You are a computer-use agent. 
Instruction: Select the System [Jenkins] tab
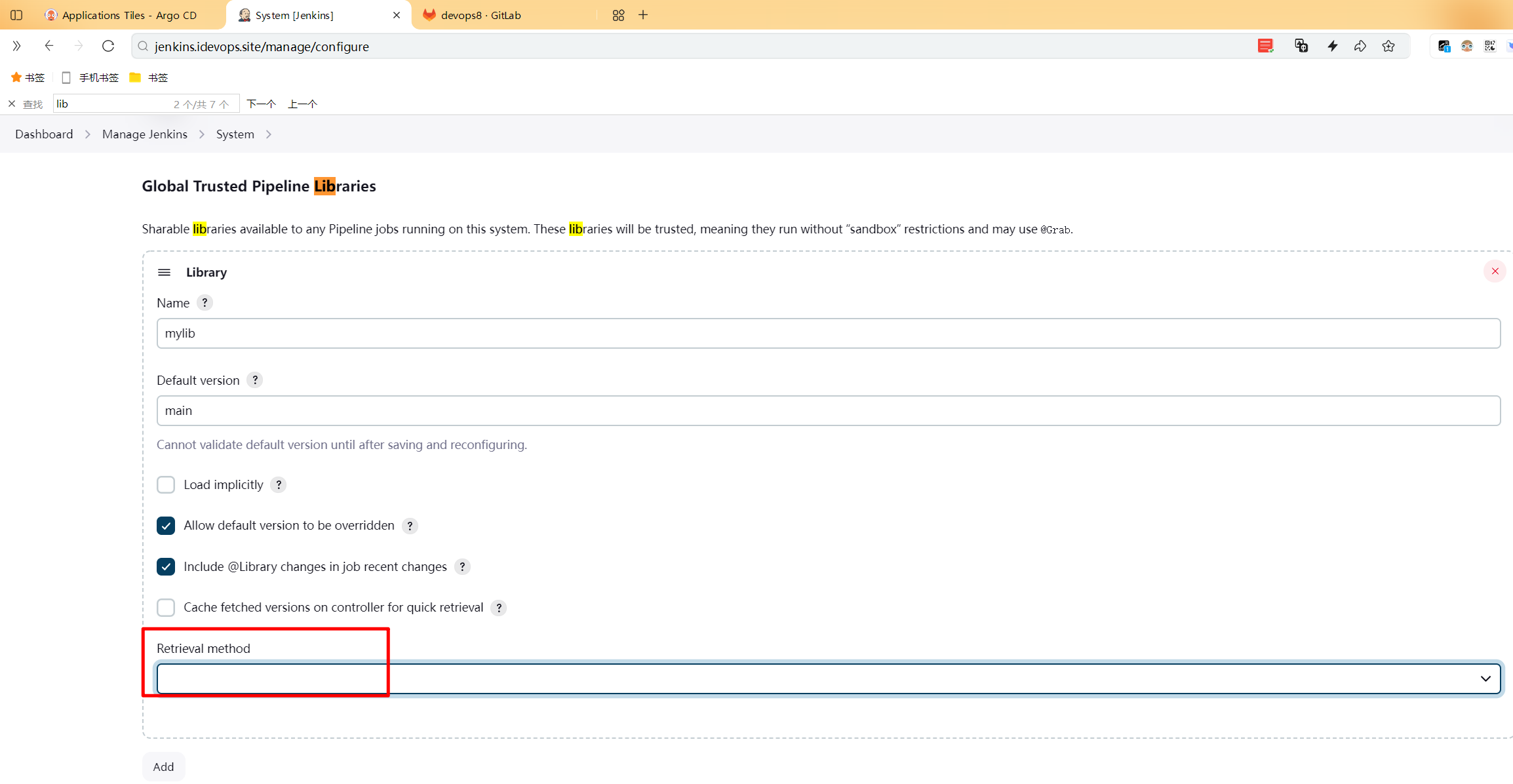pyautogui.click(x=295, y=14)
